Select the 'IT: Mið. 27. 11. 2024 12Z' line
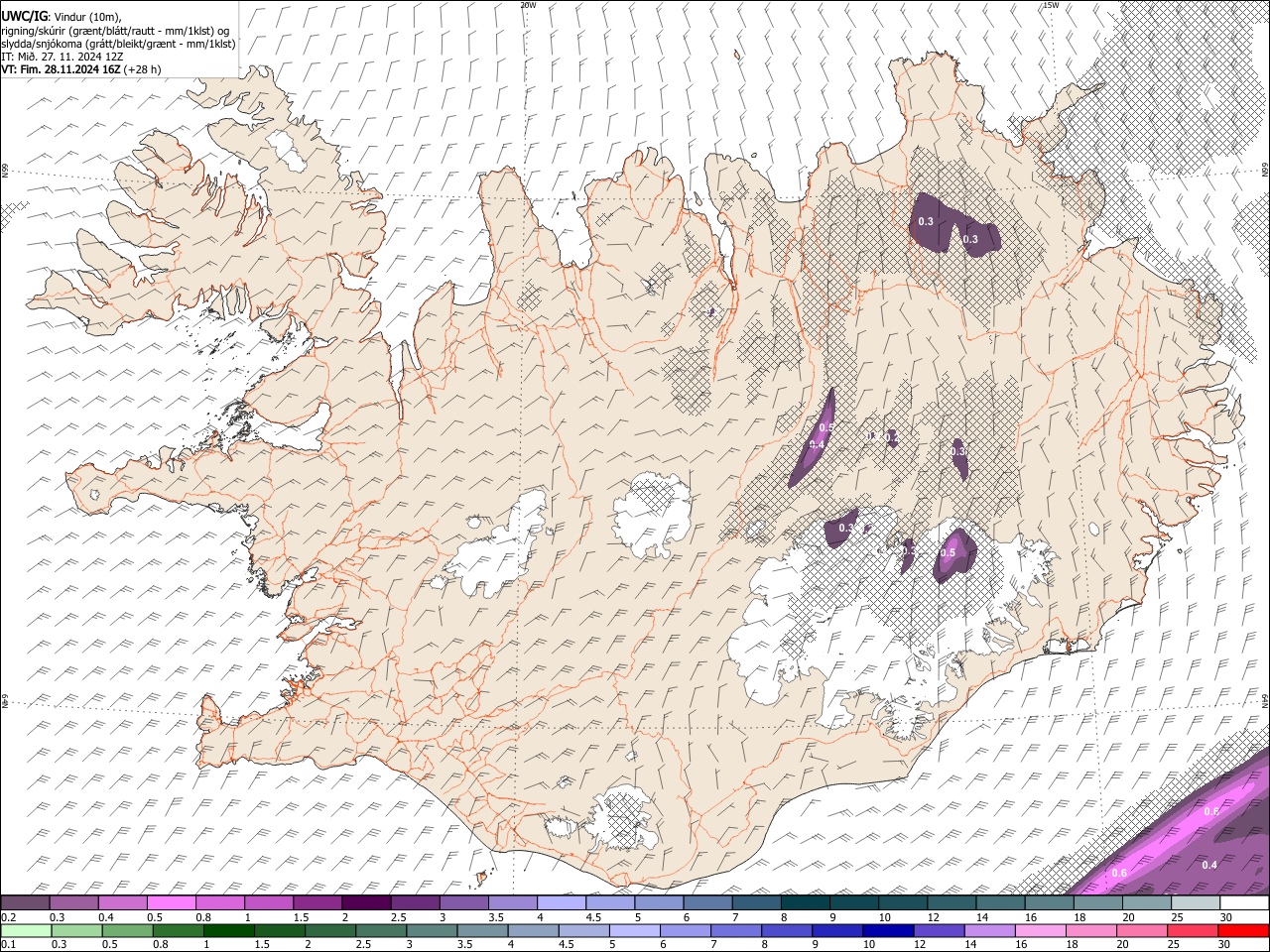The width and height of the screenshot is (1270, 952). 62,57
